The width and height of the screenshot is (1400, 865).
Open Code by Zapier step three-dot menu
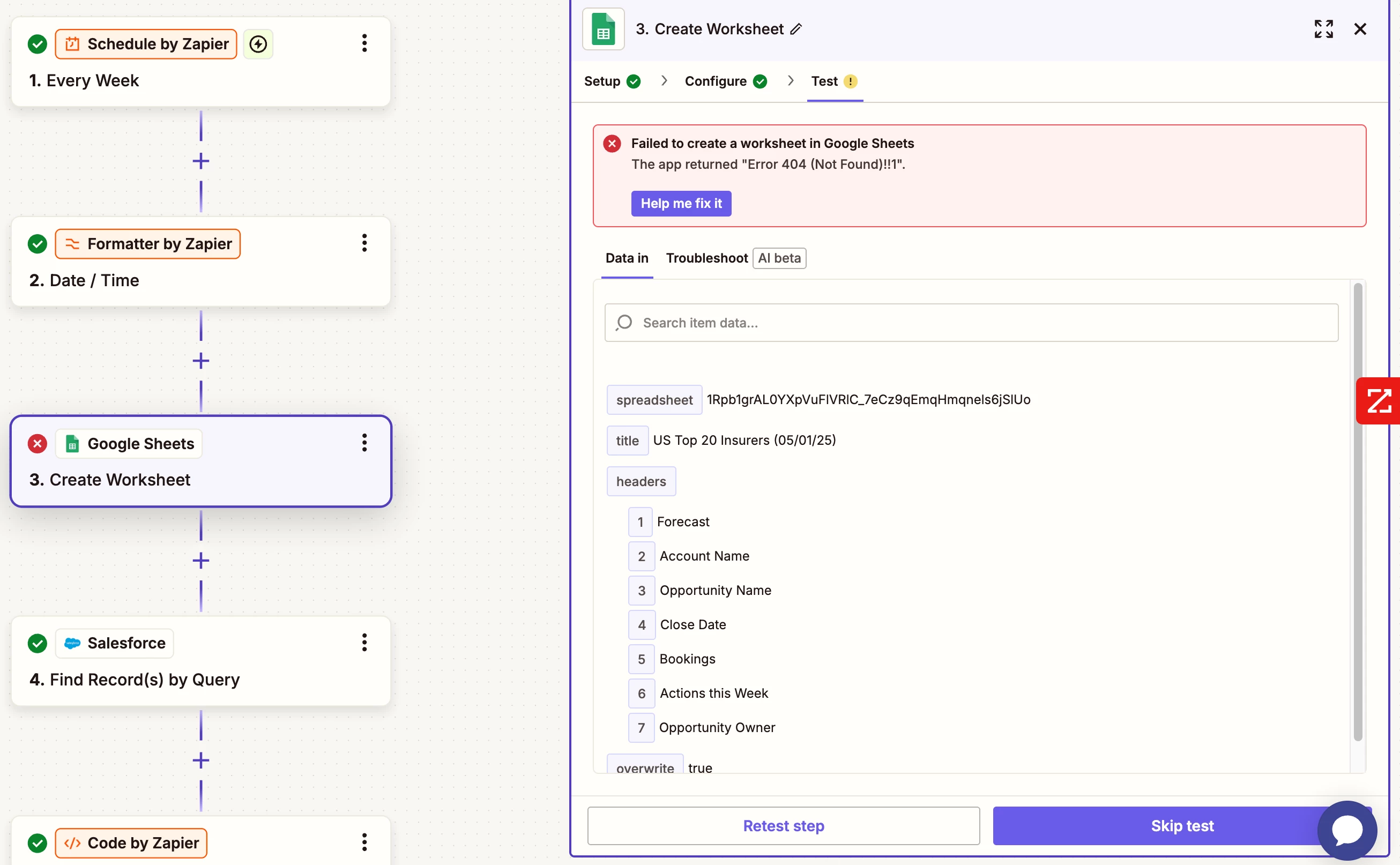(x=364, y=842)
